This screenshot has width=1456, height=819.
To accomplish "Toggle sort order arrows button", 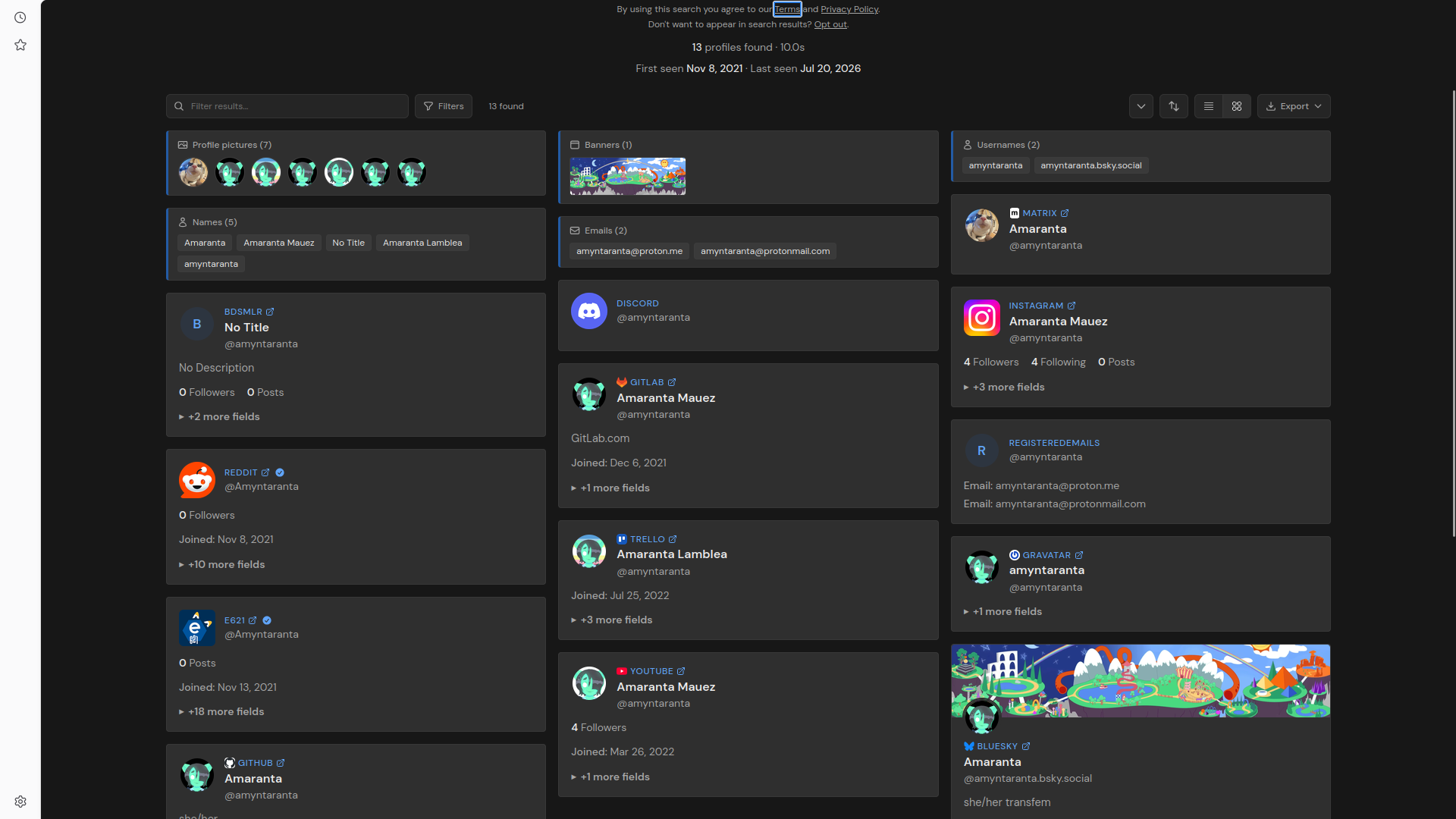I will [1174, 106].
